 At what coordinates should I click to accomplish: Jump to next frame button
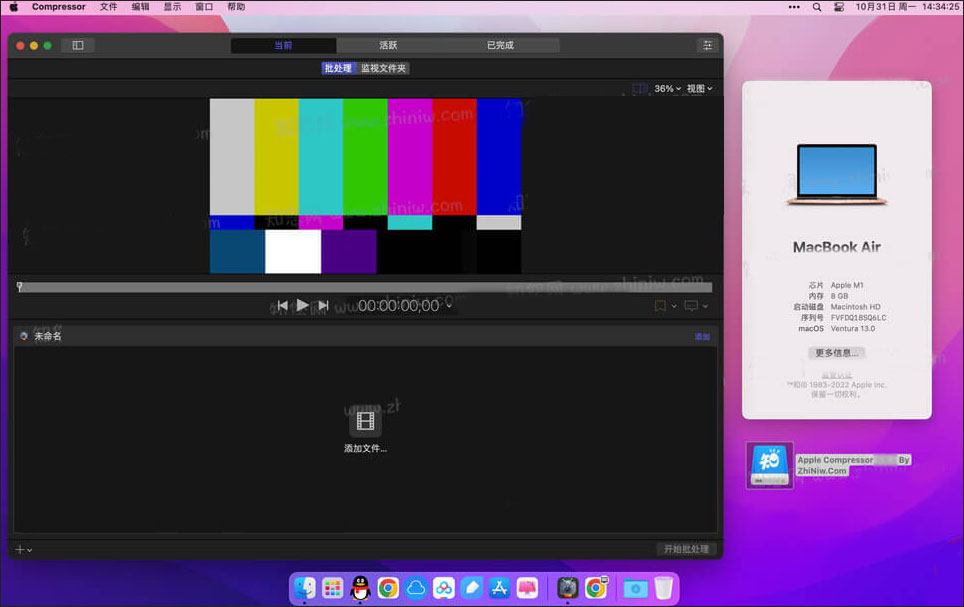pos(323,305)
